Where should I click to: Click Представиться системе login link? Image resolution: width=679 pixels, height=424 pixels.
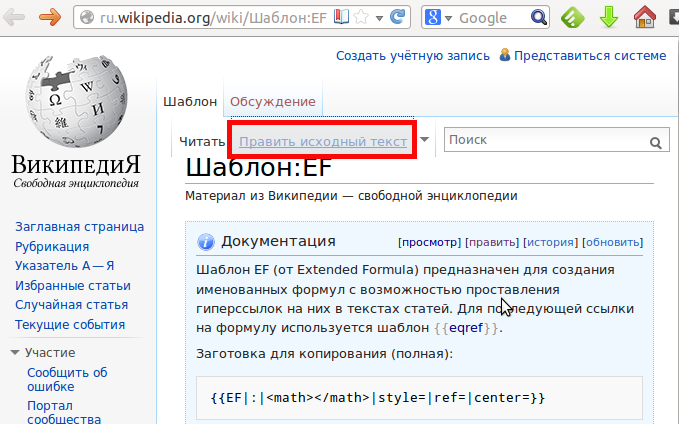point(590,55)
